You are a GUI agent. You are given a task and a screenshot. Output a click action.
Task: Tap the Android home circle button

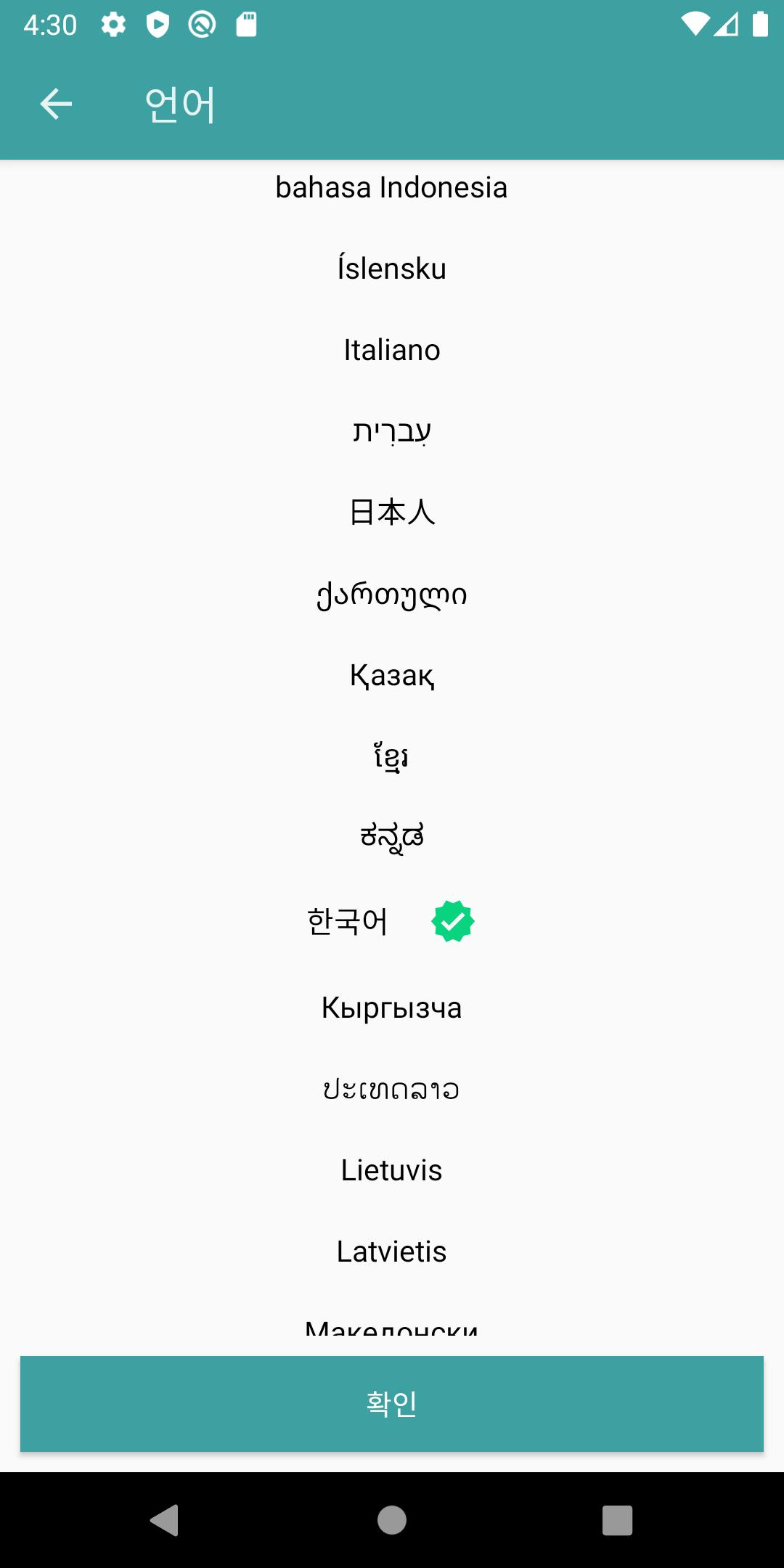tap(392, 1520)
